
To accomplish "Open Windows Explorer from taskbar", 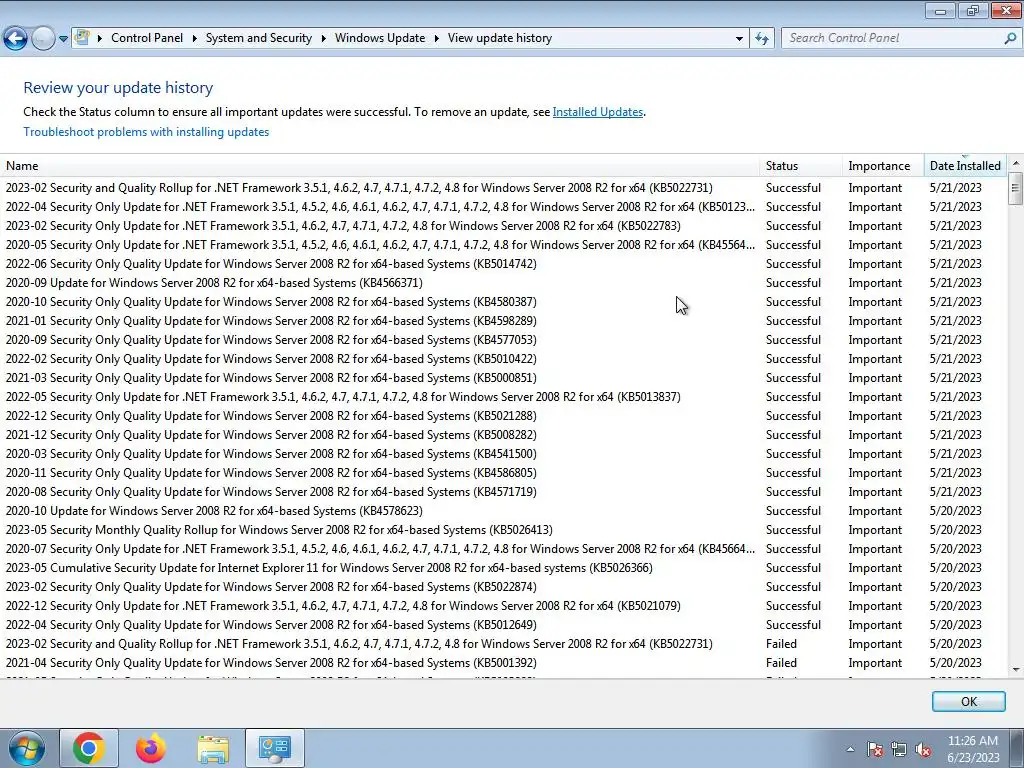I will coord(213,748).
